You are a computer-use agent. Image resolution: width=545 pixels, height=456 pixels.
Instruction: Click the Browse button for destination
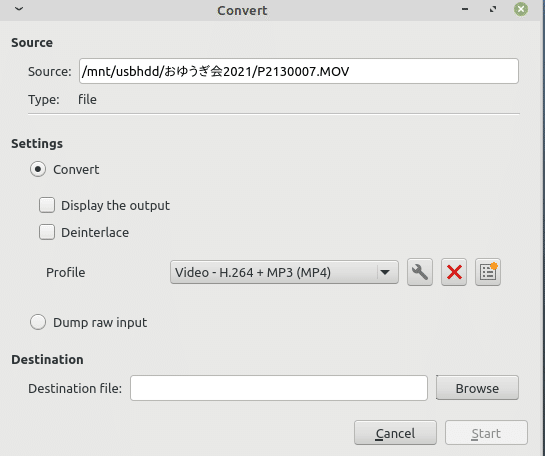click(477, 388)
